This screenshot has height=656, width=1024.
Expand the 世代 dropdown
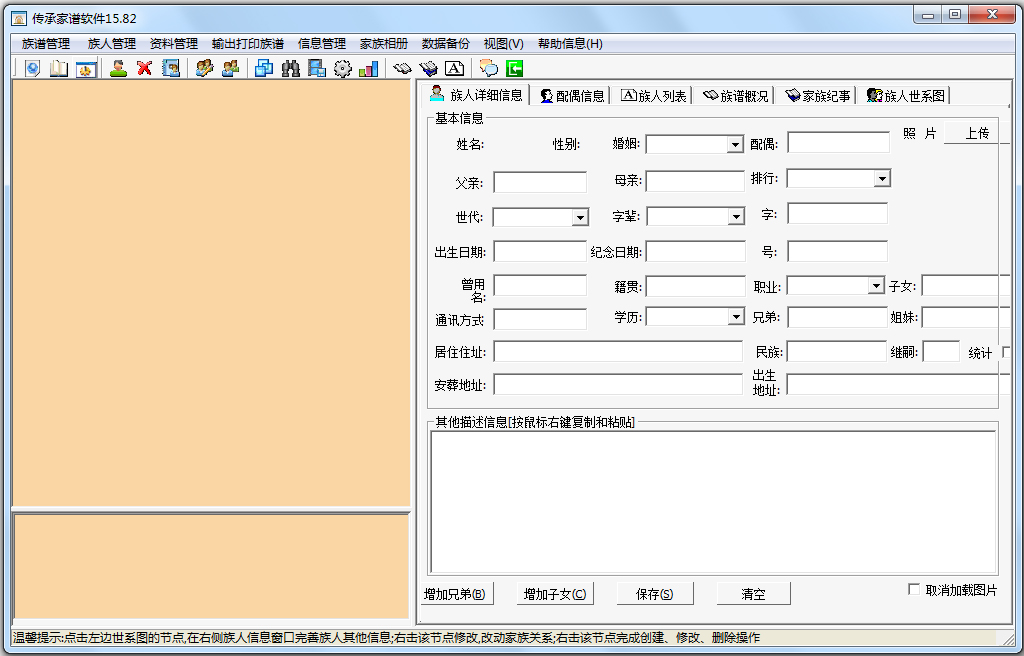pos(580,217)
